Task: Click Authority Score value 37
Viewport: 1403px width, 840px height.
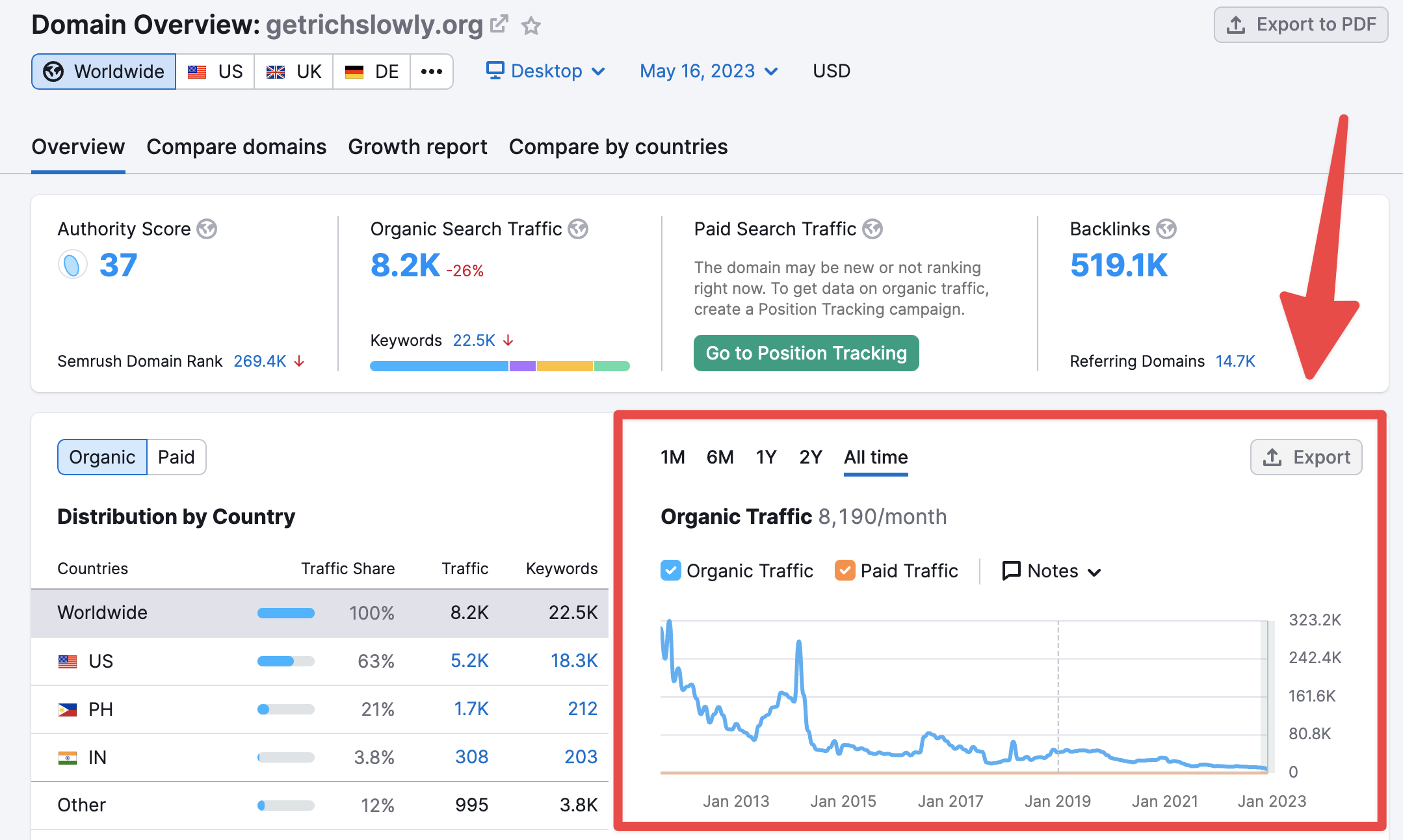Action: [118, 265]
